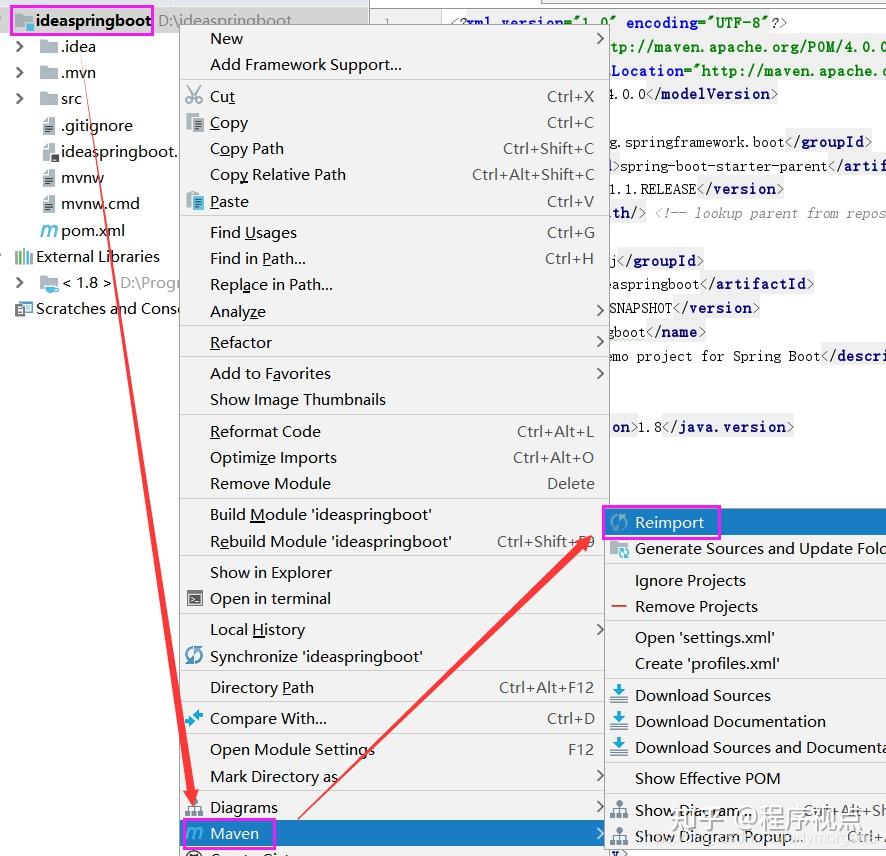Click the Scratches and Consoles icon
The height and width of the screenshot is (856, 886).
(22, 308)
